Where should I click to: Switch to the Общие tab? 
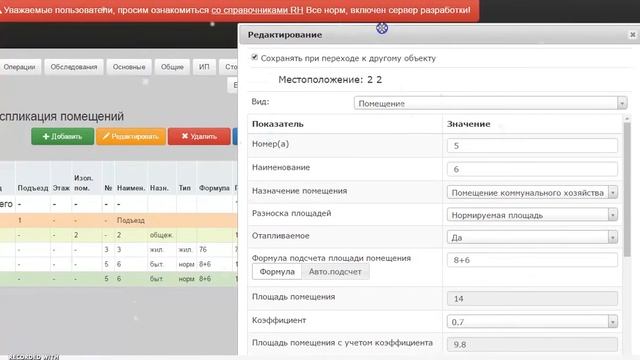pos(172,67)
